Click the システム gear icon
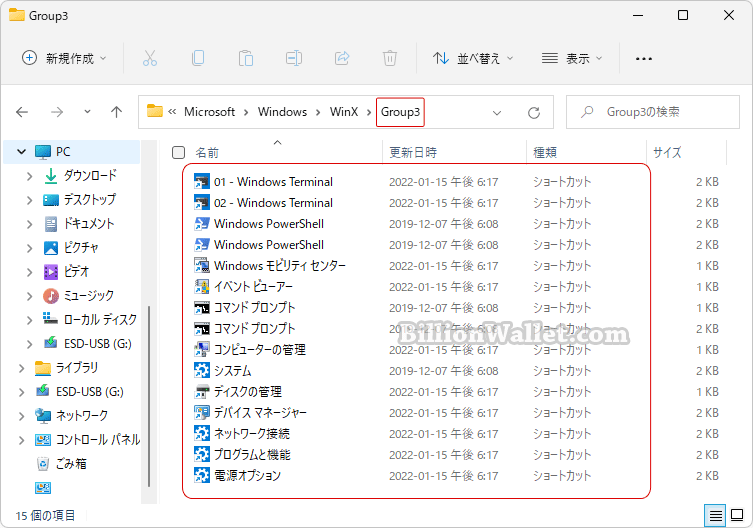 pos(202,370)
